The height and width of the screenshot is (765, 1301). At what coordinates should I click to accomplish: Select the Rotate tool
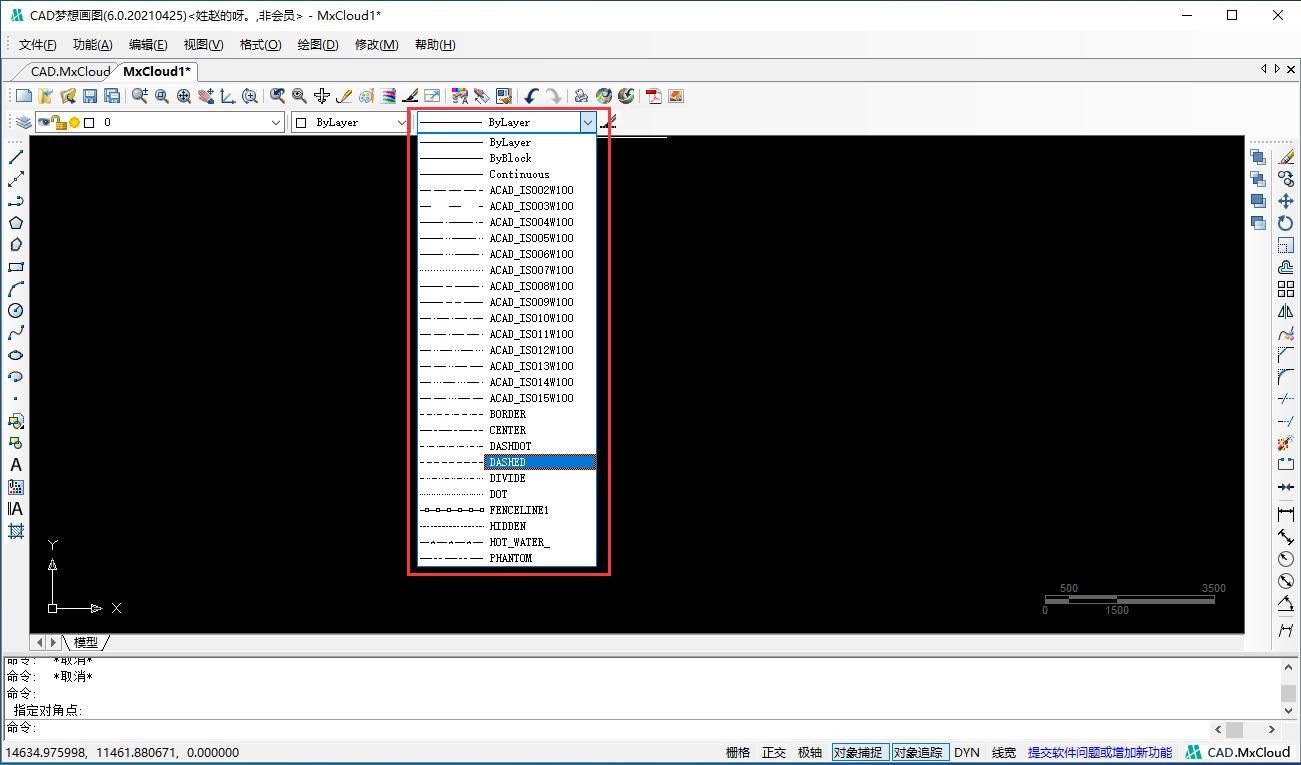click(x=1286, y=223)
